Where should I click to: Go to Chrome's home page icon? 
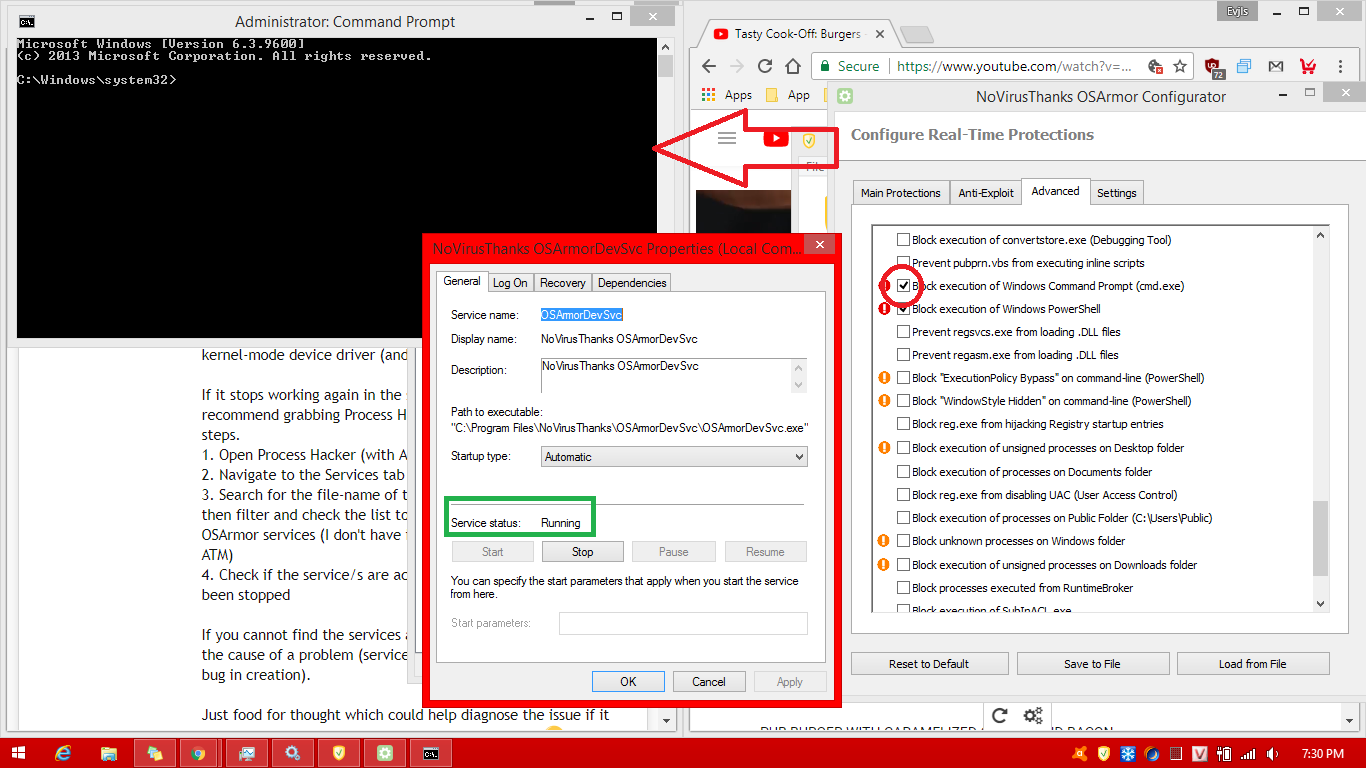(x=793, y=66)
